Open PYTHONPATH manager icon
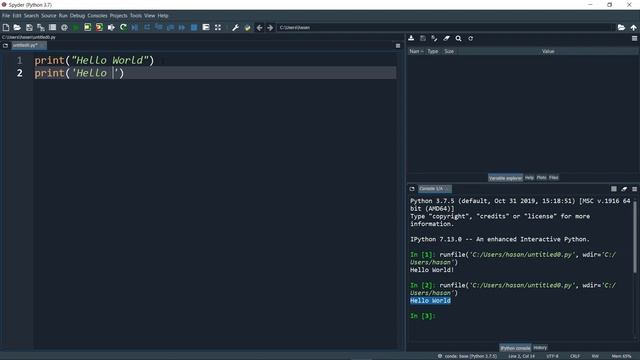This screenshot has height=360, width=640. click(247, 27)
